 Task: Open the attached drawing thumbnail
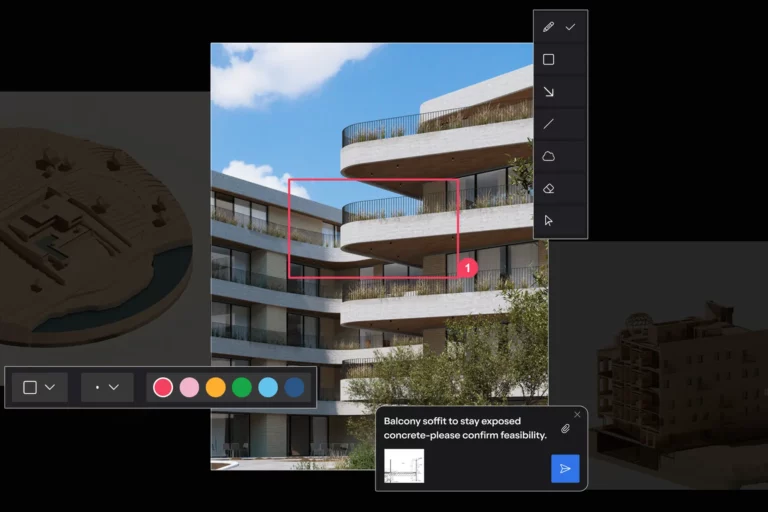pyautogui.click(x=404, y=465)
